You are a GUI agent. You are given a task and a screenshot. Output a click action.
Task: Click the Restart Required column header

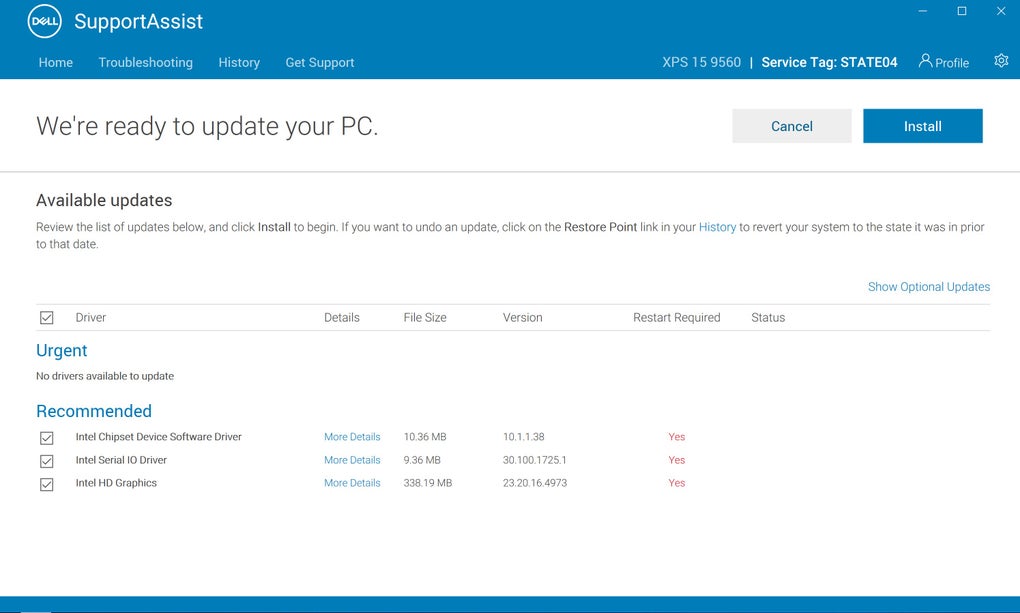(677, 318)
